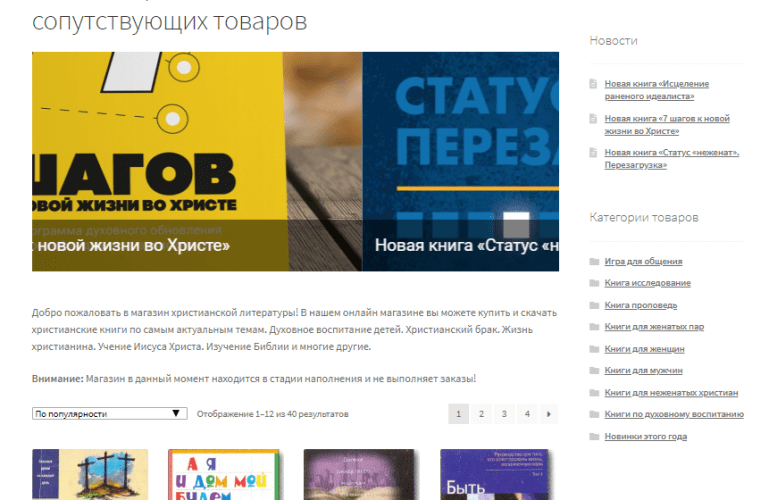
Task: Open the По популярности sorting dropdown
Action: tap(109, 413)
